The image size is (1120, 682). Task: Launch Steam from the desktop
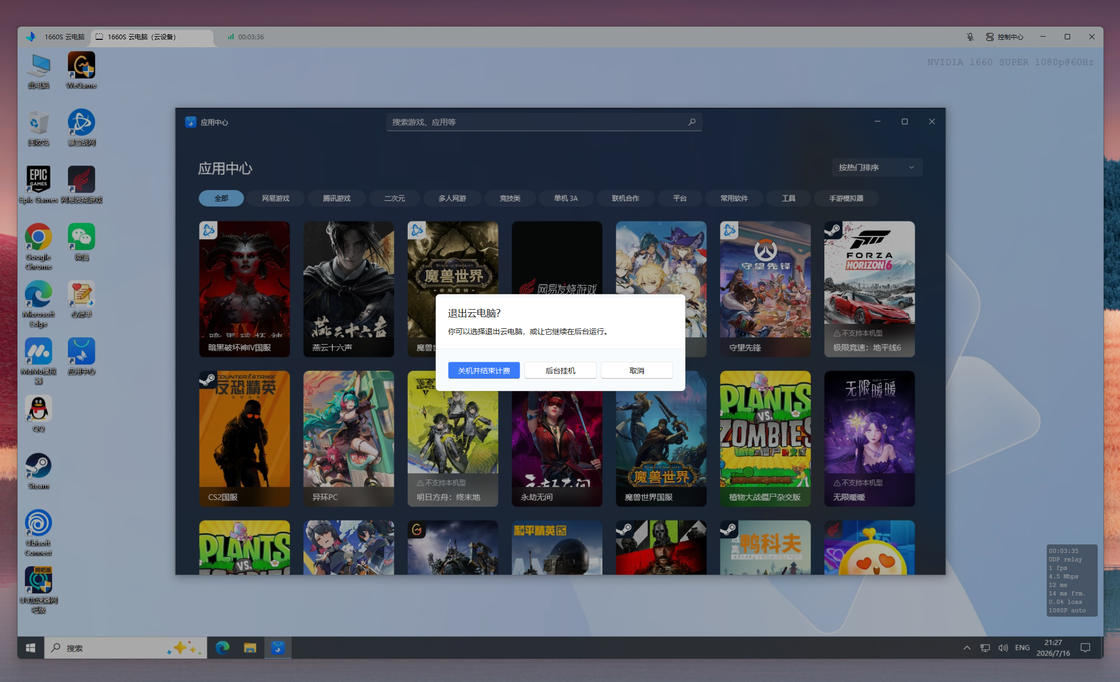[39, 471]
